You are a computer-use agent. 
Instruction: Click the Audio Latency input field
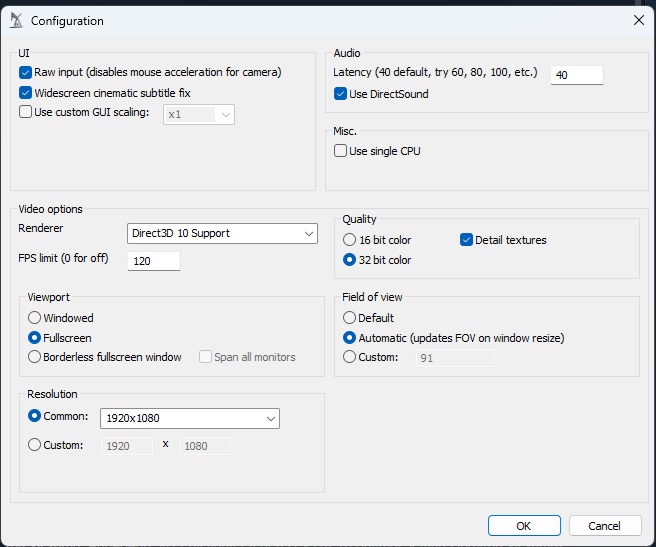point(577,75)
